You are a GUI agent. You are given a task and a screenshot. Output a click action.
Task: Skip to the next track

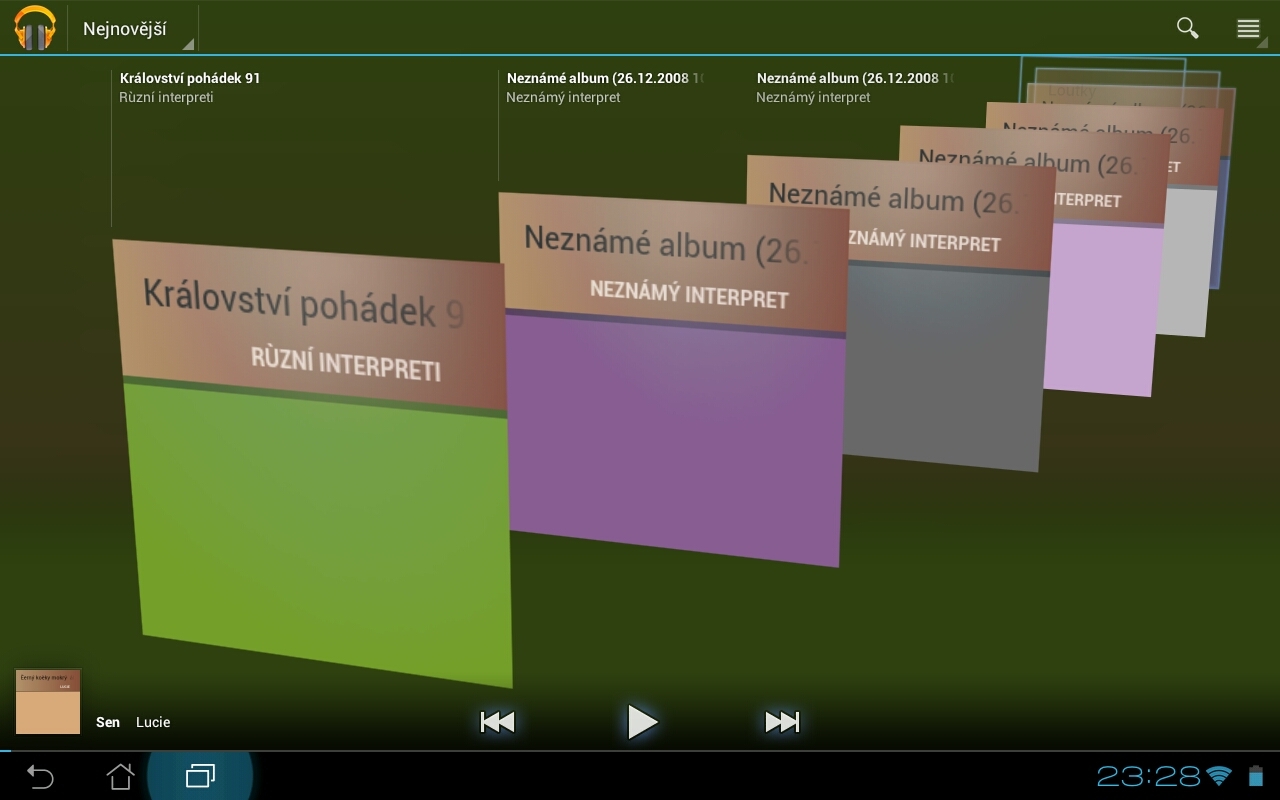coord(782,722)
